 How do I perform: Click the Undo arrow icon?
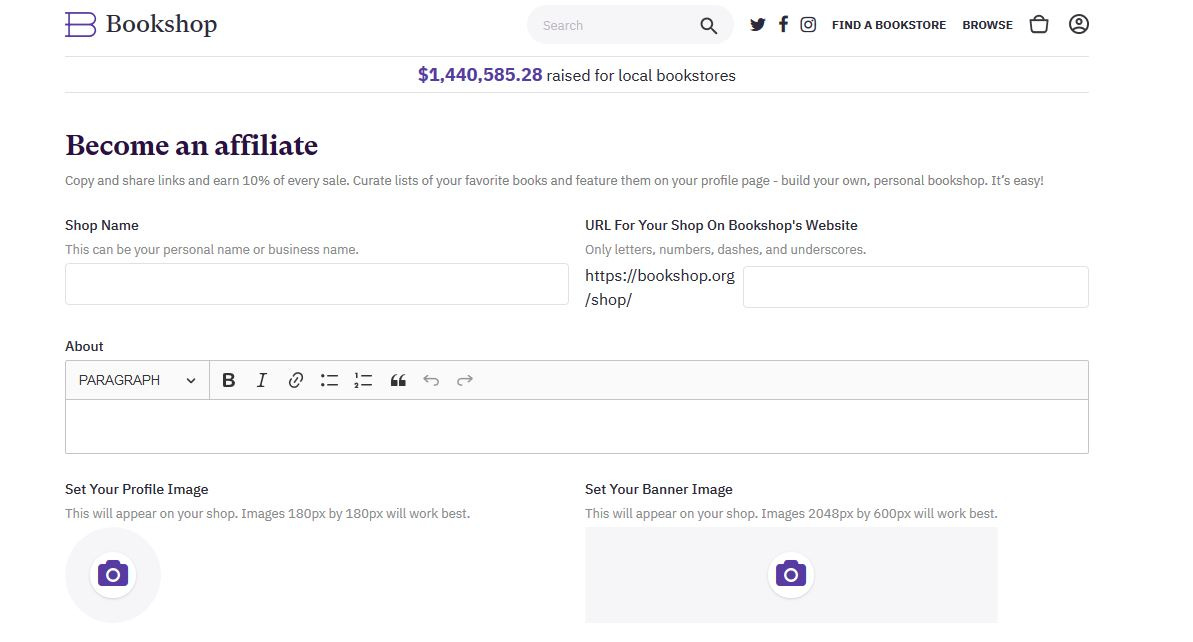point(431,380)
